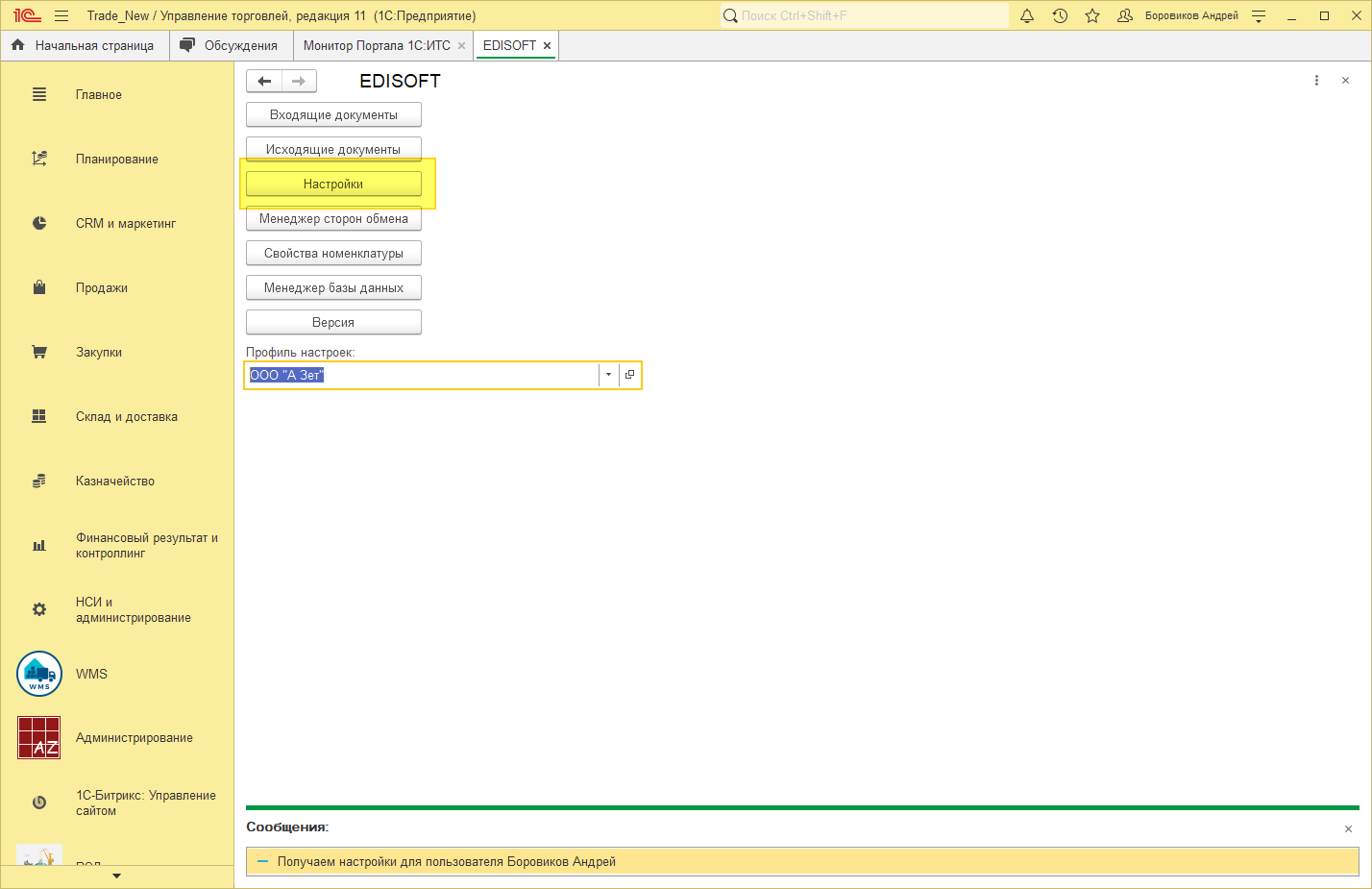Viewport: 1372px width, 889px height.
Task: Click the WMS truck icon
Action: click(39, 674)
